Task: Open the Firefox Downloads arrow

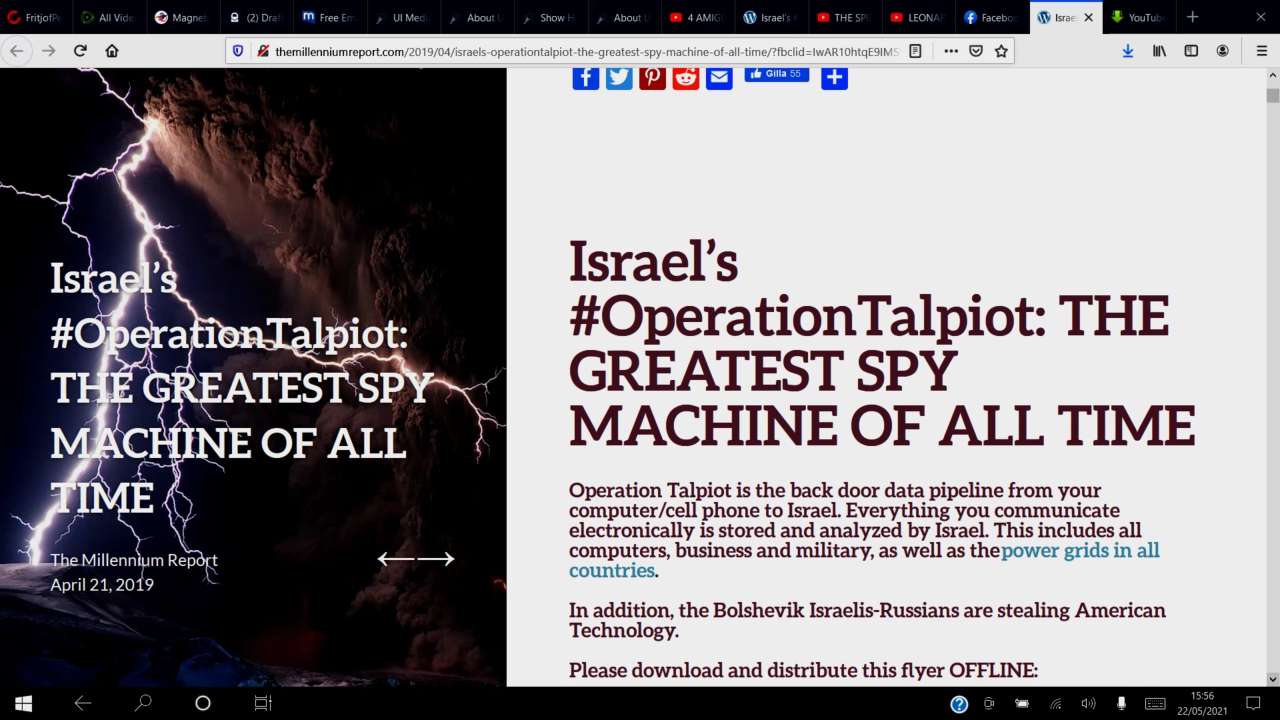Action: click(1128, 51)
